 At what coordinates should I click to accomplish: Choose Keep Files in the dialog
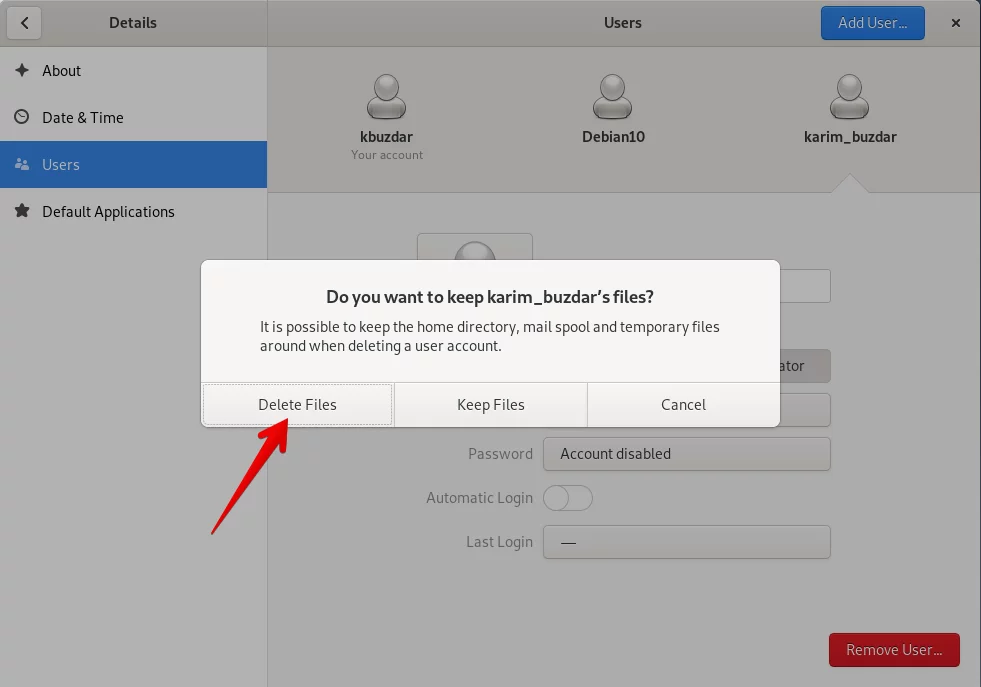click(490, 405)
